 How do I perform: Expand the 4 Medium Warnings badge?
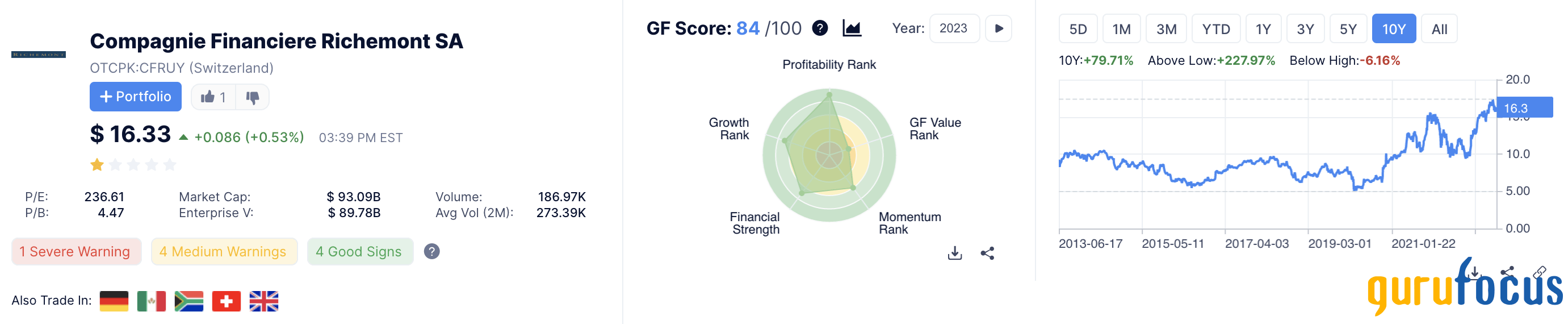click(x=223, y=251)
